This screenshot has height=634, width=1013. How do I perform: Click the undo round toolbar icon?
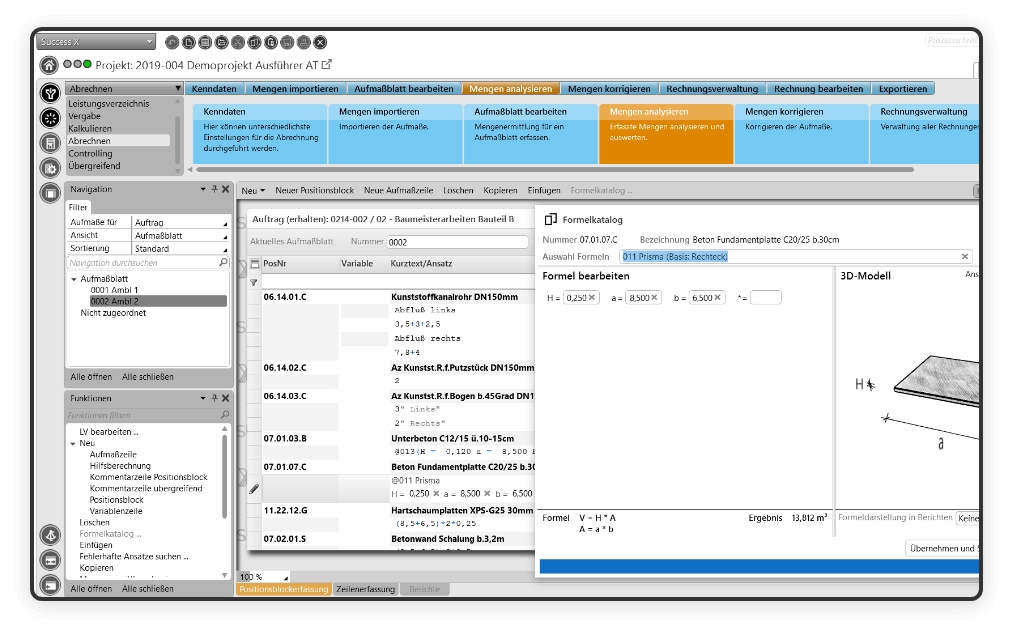pyautogui.click(x=172, y=43)
